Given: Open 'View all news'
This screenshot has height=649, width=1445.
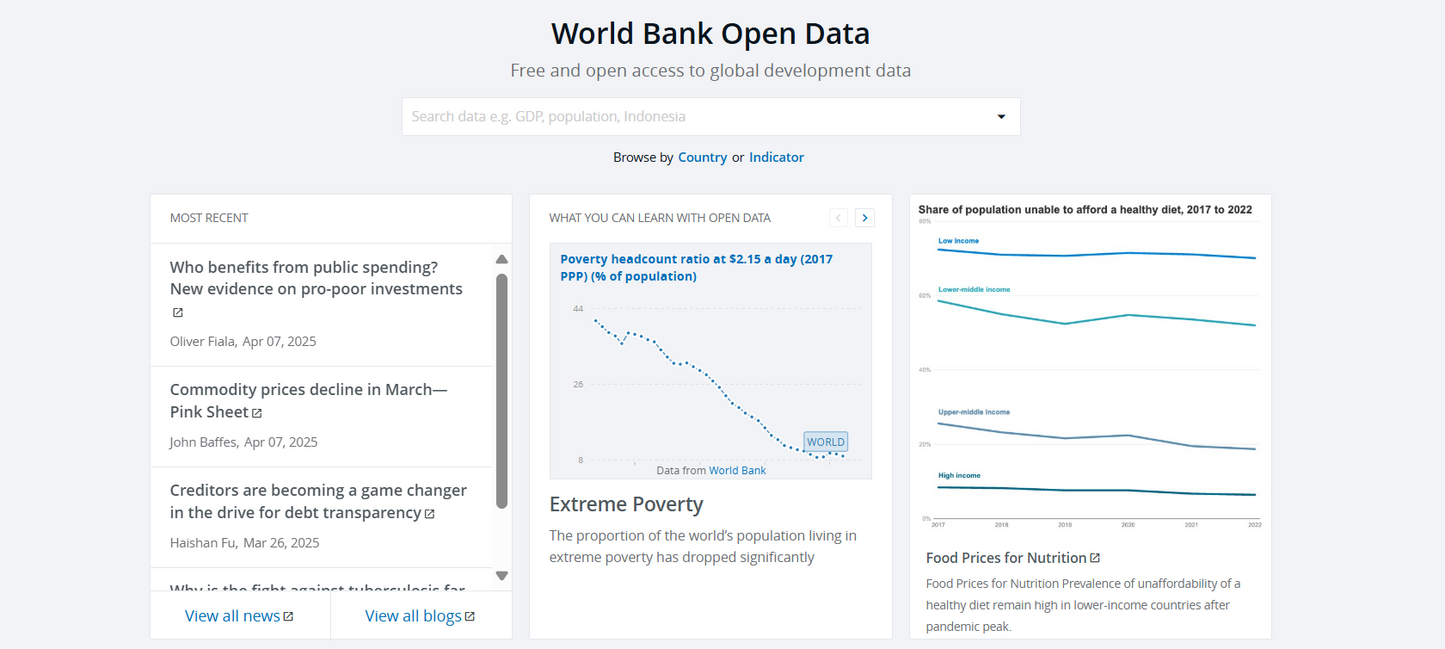Looking at the screenshot, I should (x=232, y=615).
